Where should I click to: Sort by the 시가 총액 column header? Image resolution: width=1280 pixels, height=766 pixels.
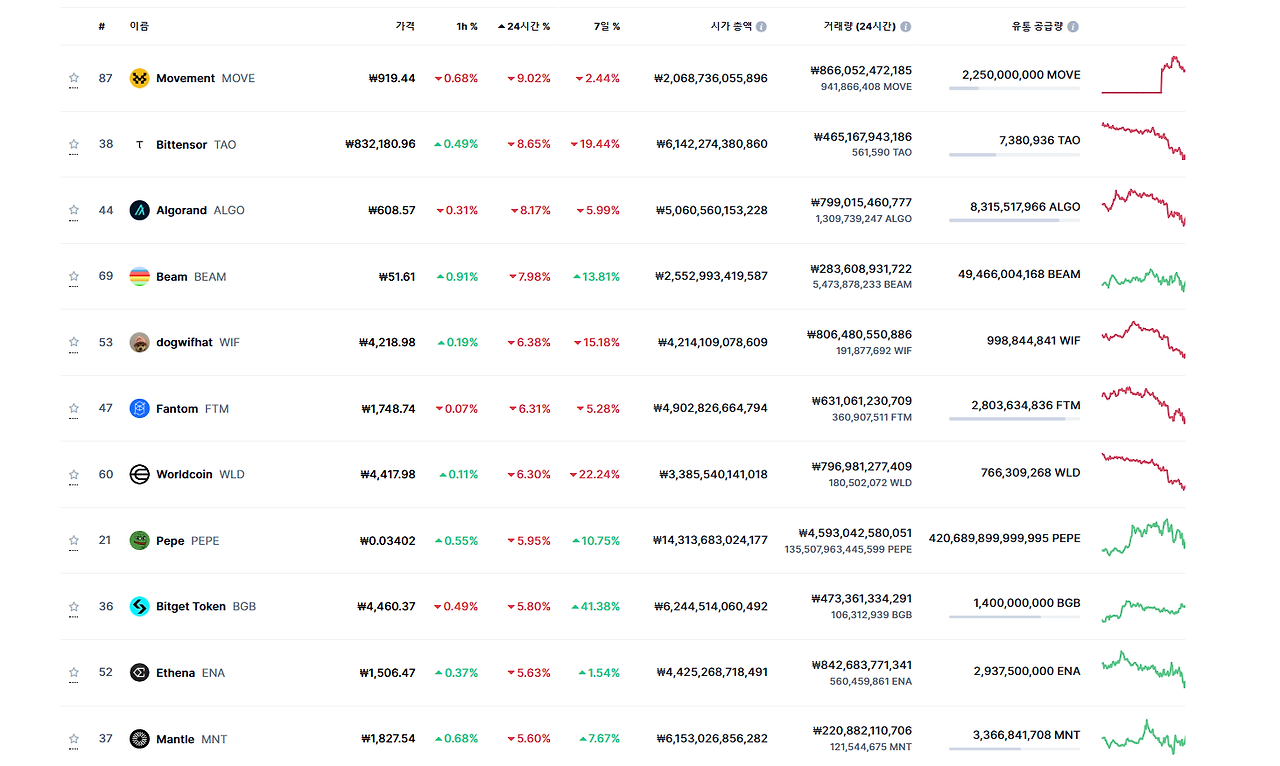pos(730,26)
